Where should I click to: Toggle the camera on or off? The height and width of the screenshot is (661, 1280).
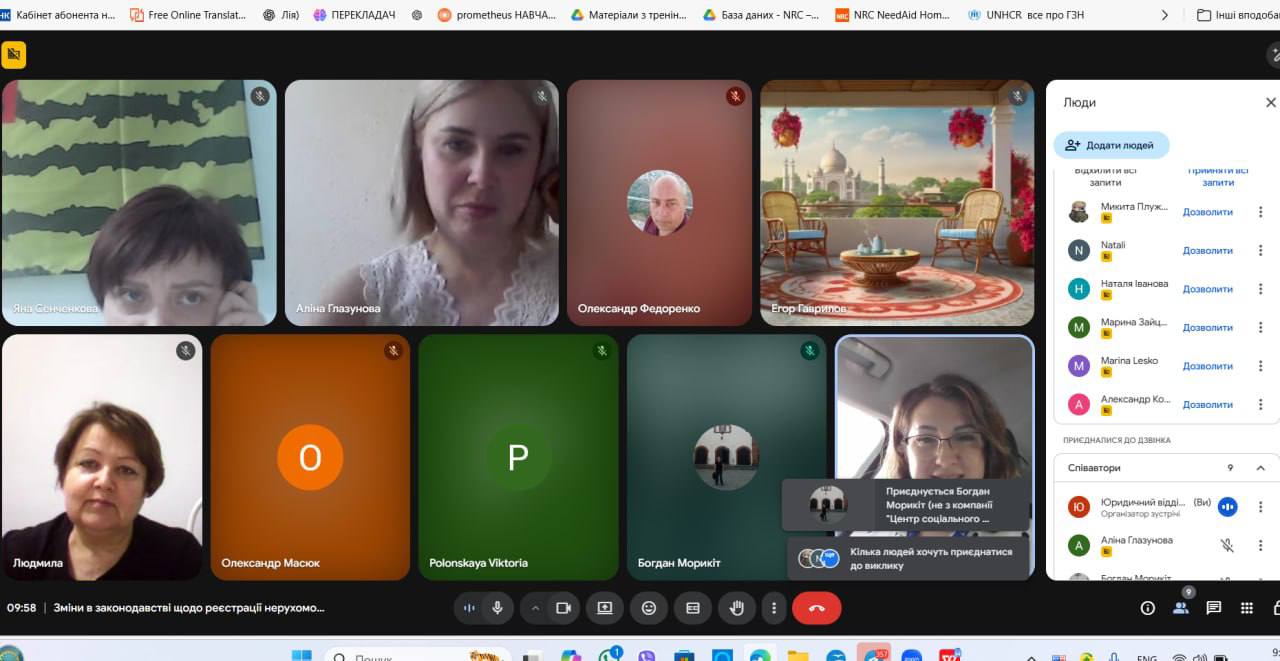click(x=563, y=608)
